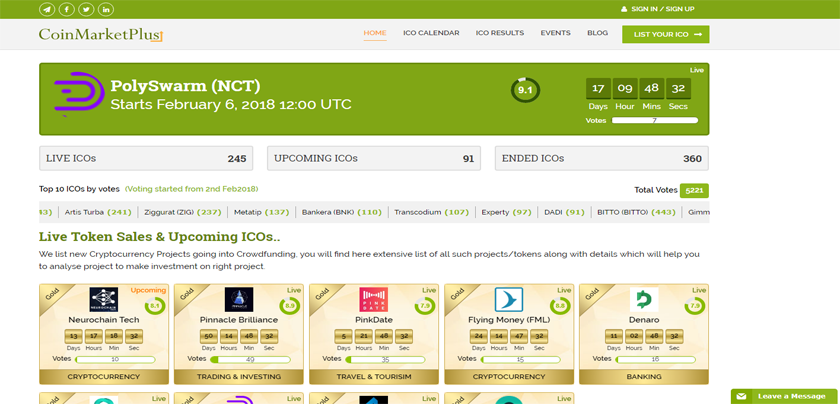The width and height of the screenshot is (840, 404).
Task: Open the ICO RESULTS menu
Action: (500, 33)
